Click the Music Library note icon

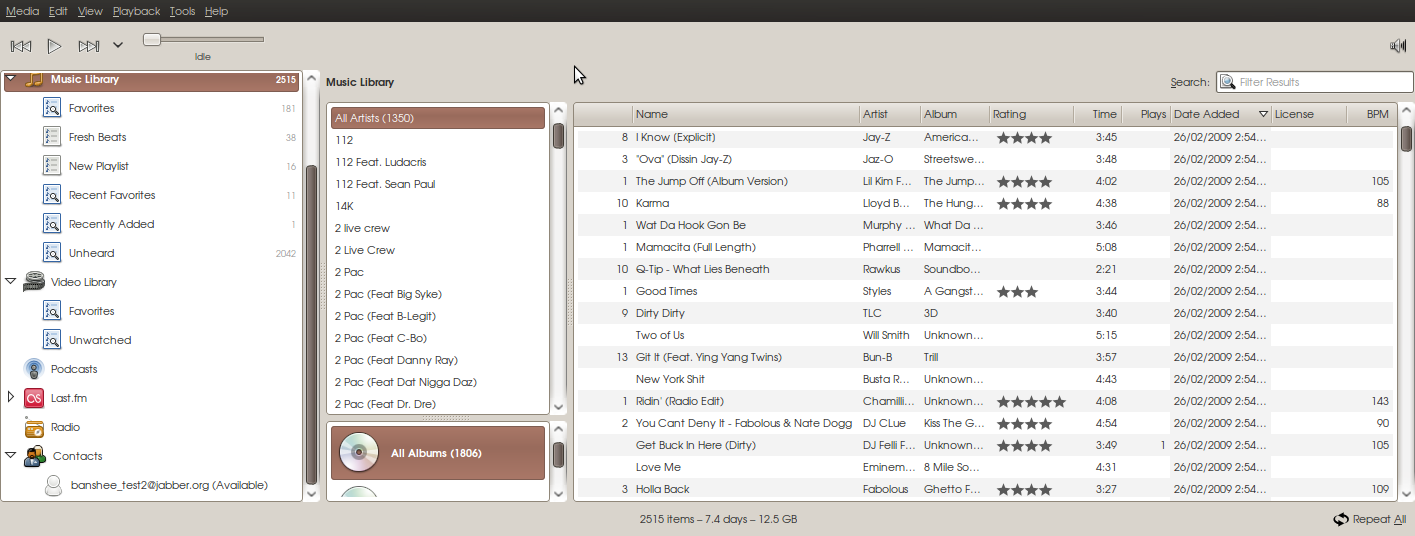tap(34, 79)
